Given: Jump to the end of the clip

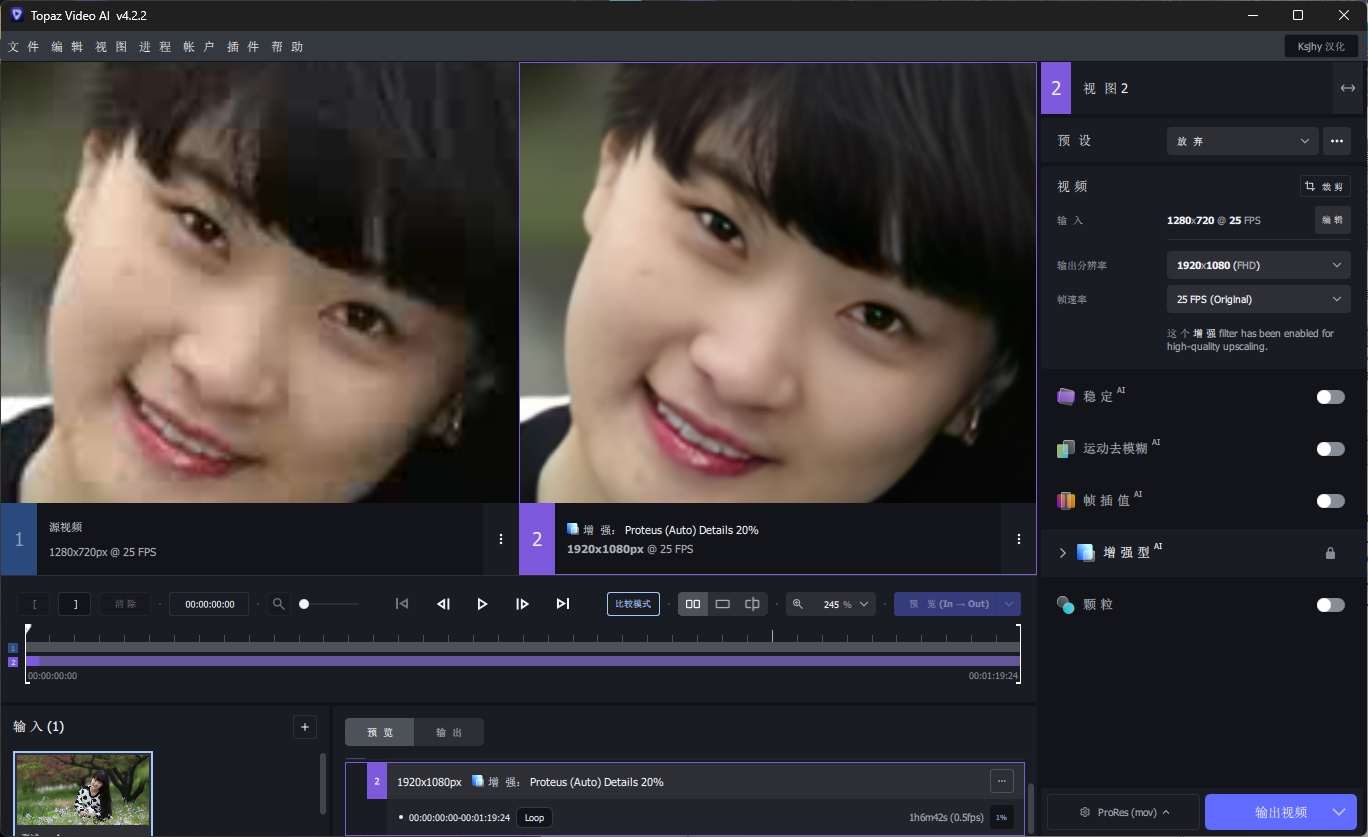Looking at the screenshot, I should pos(563,604).
